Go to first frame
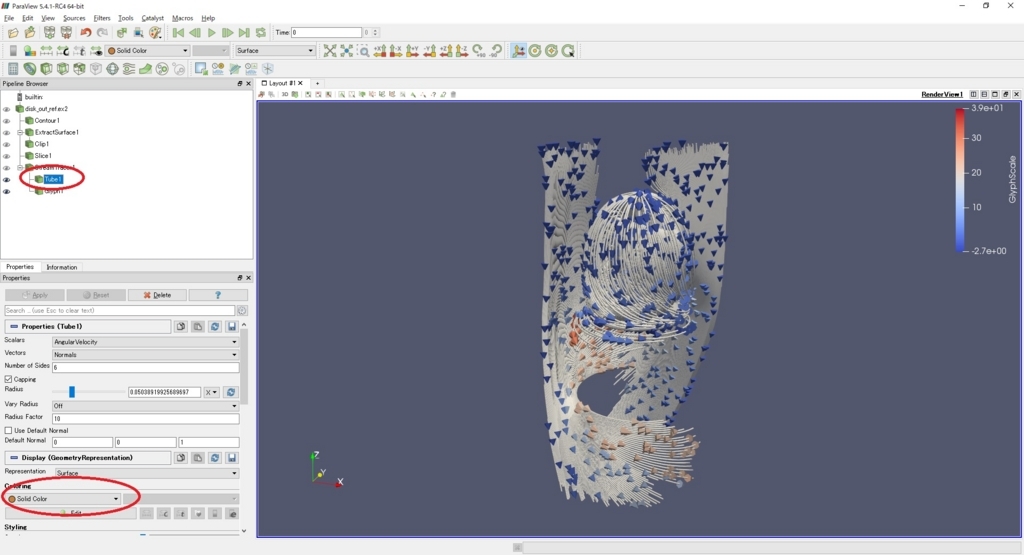 coord(178,33)
